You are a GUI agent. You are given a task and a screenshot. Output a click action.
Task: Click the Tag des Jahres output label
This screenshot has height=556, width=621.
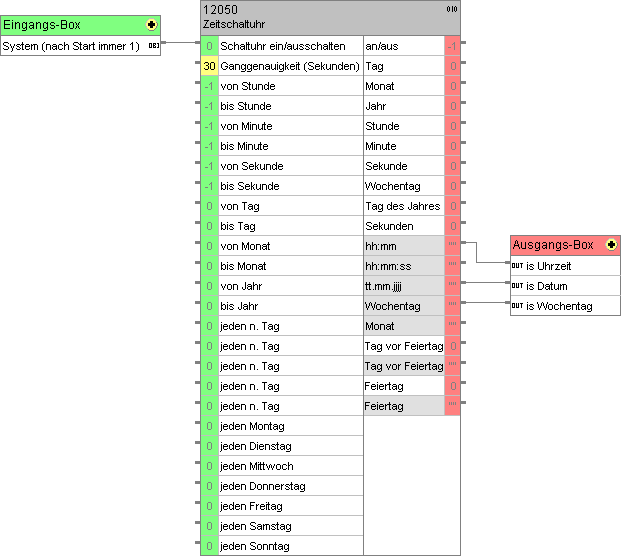point(402,206)
